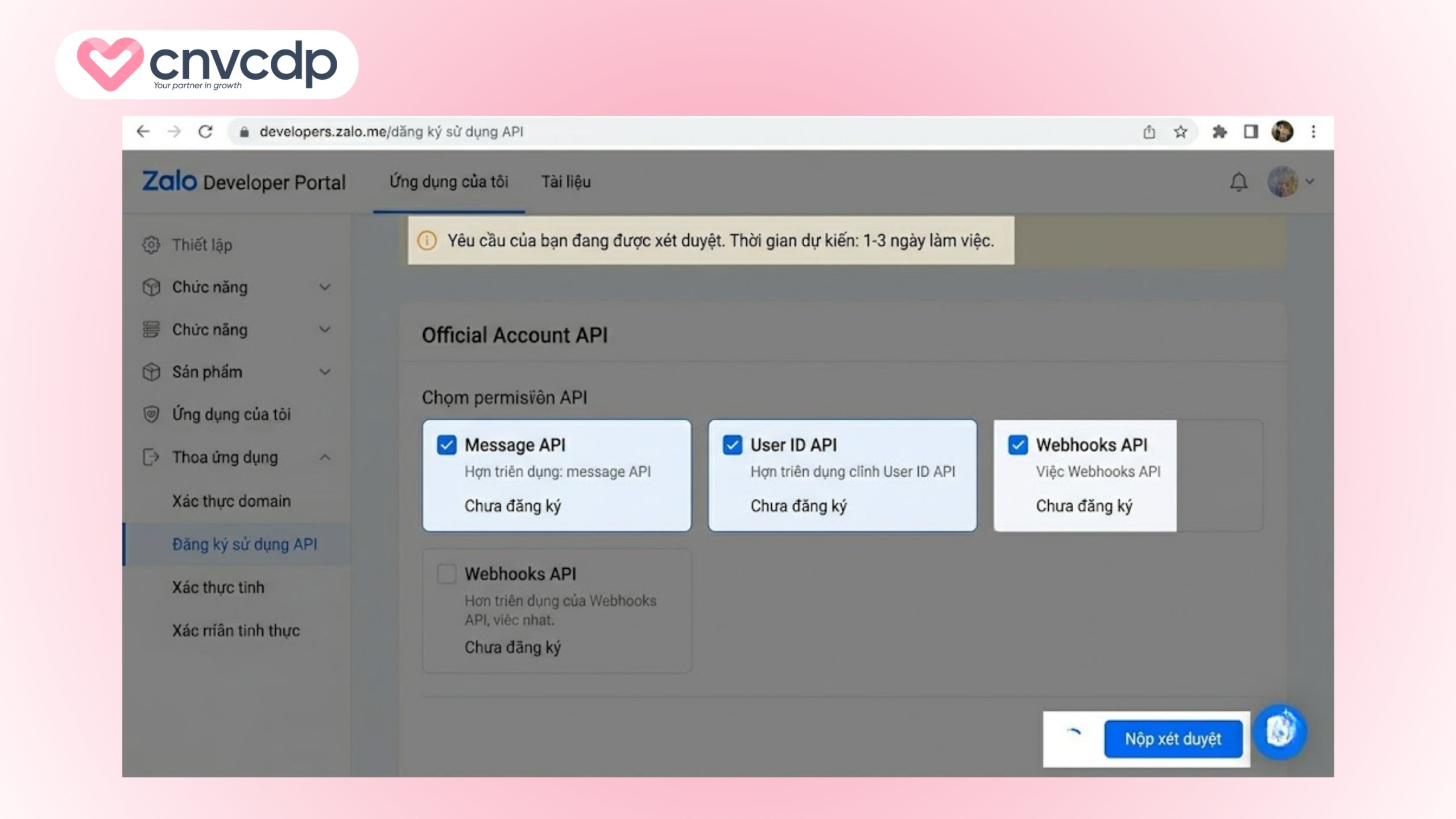Select the Ứng dụng của tôi shield icon

point(152,415)
